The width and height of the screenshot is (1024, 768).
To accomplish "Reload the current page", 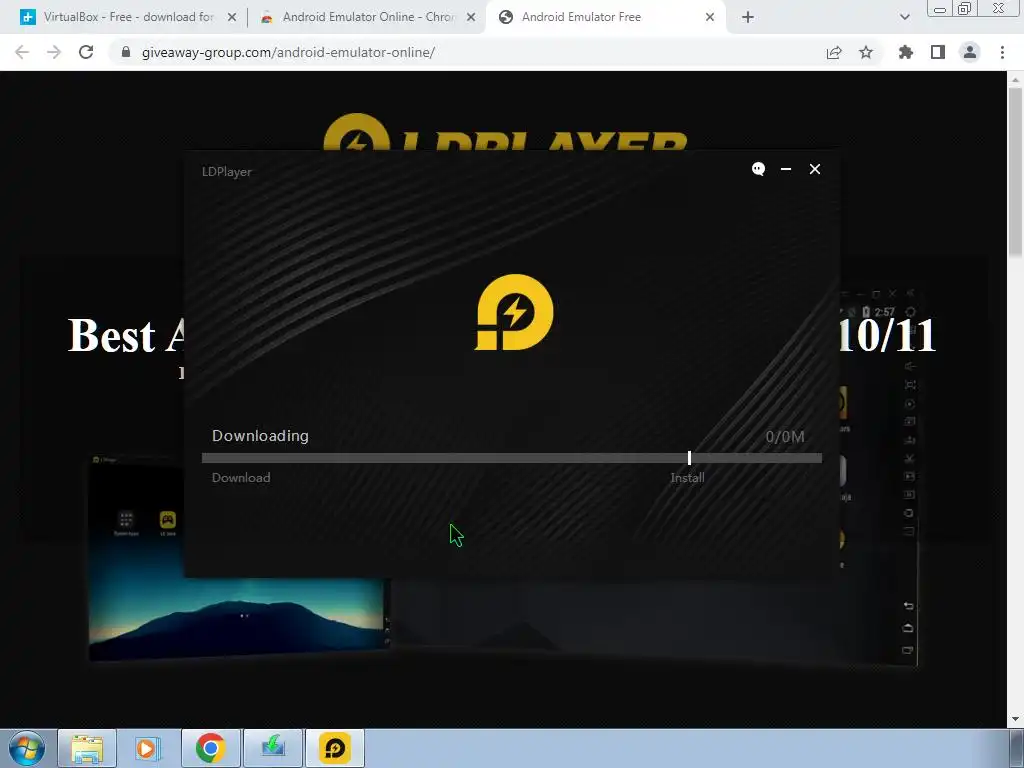I will point(86,52).
